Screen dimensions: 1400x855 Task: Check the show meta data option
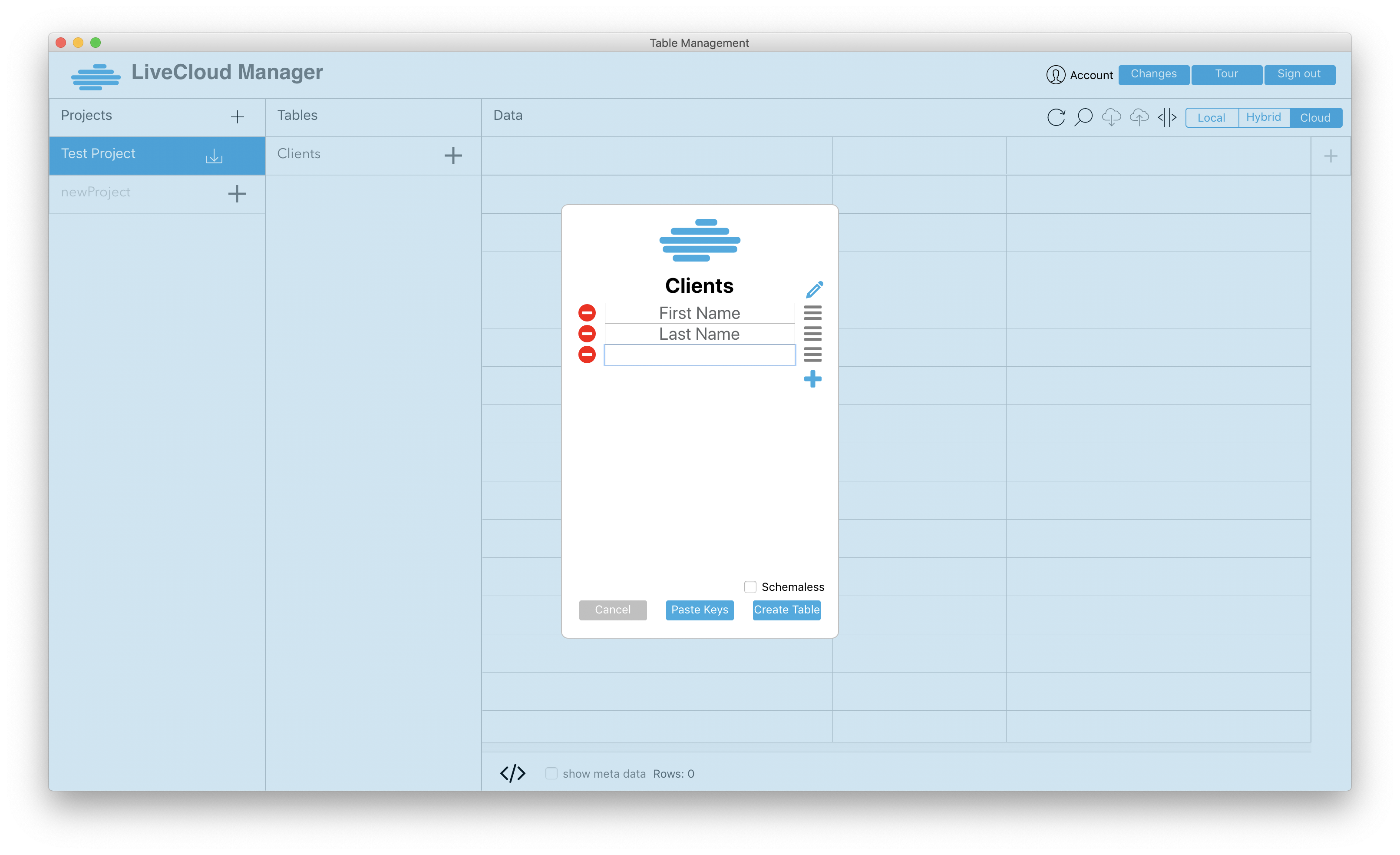click(x=551, y=773)
